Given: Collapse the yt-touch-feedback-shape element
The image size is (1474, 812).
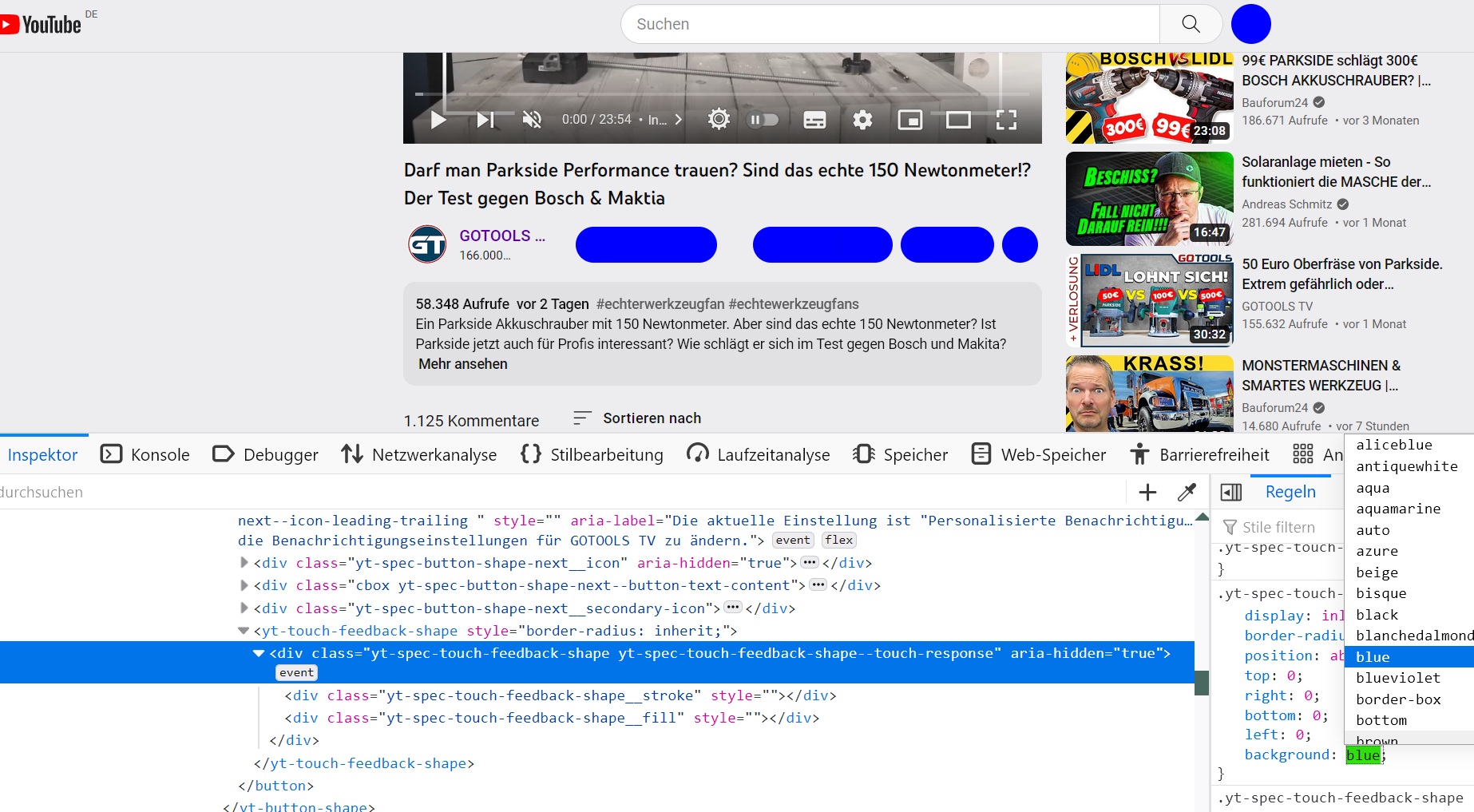Looking at the screenshot, I should (x=244, y=631).
